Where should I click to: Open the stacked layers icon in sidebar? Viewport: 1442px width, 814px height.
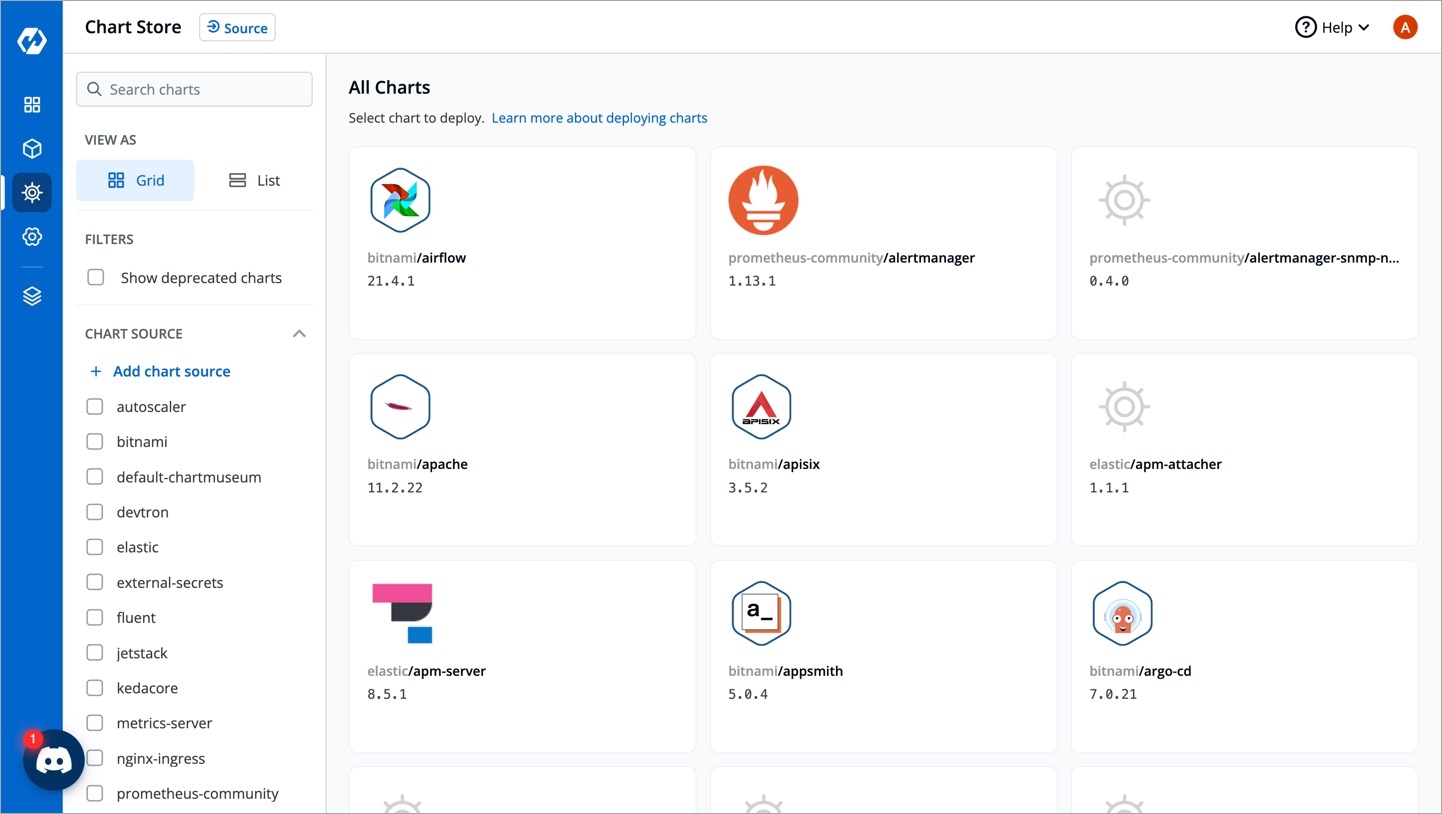point(32,296)
